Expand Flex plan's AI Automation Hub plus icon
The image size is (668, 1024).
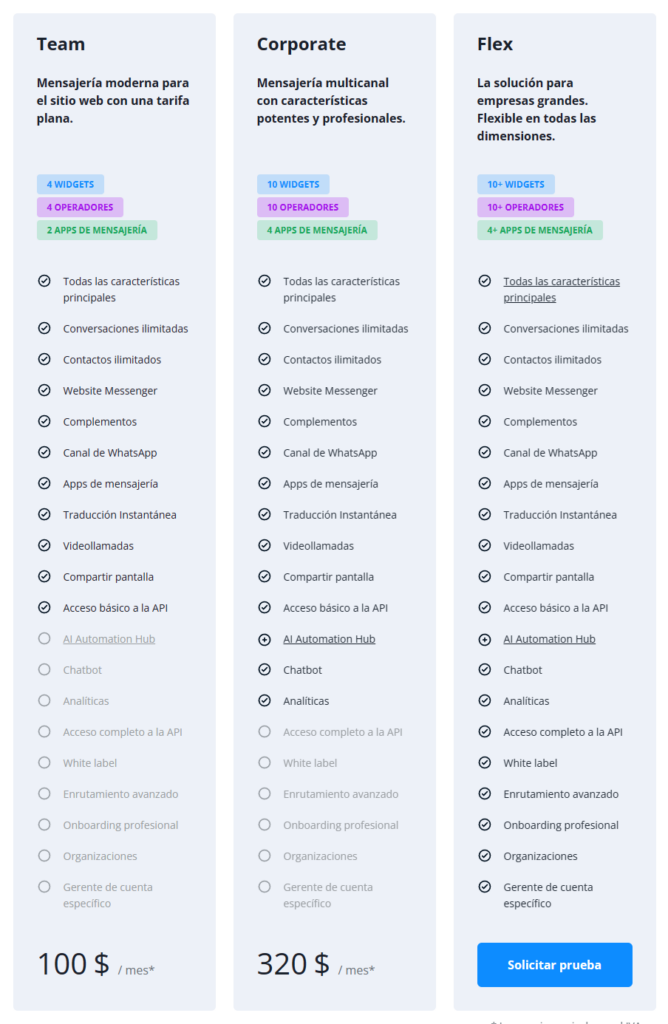484,639
